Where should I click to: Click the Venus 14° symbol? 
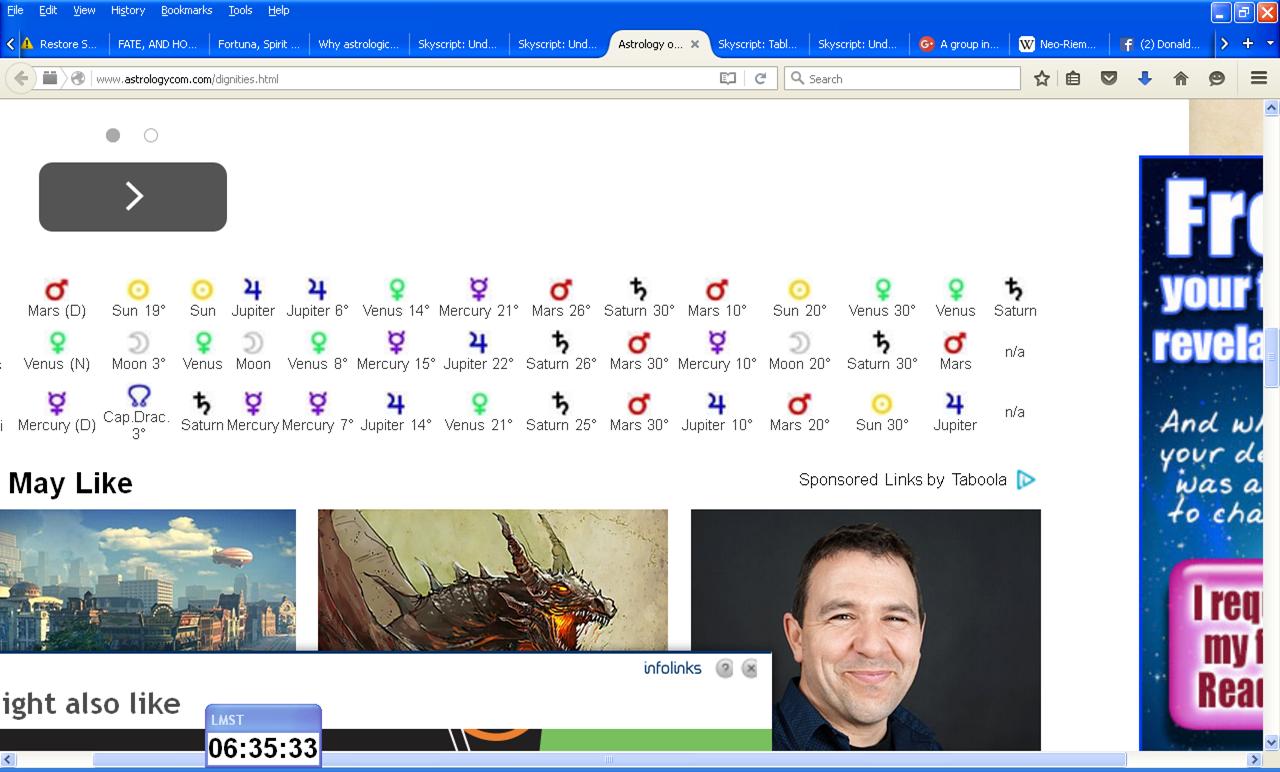pos(397,290)
